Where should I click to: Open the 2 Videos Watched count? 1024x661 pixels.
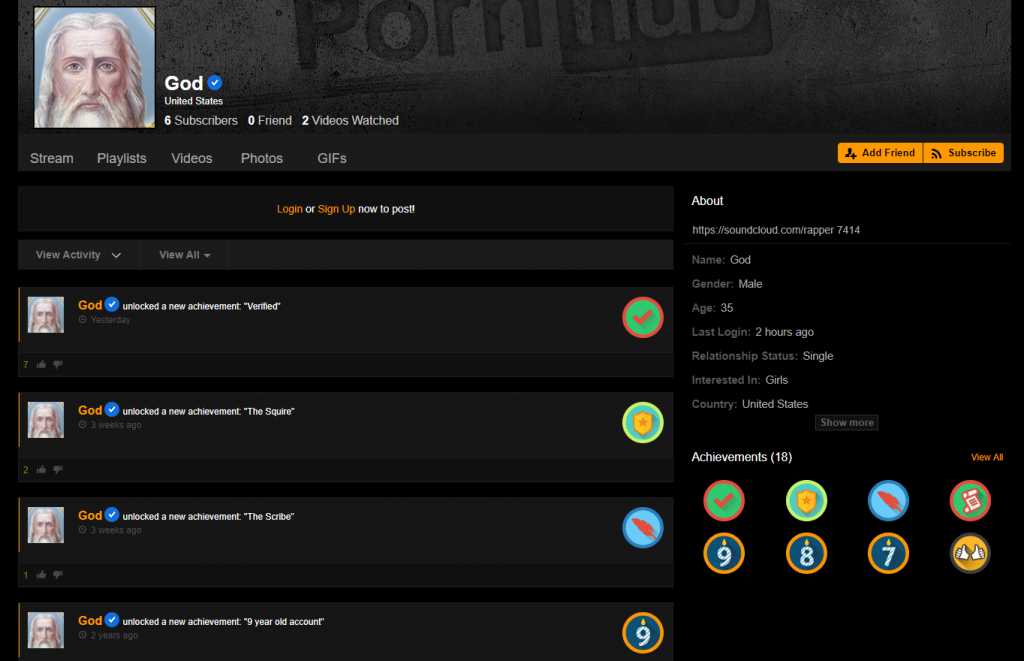coord(350,121)
